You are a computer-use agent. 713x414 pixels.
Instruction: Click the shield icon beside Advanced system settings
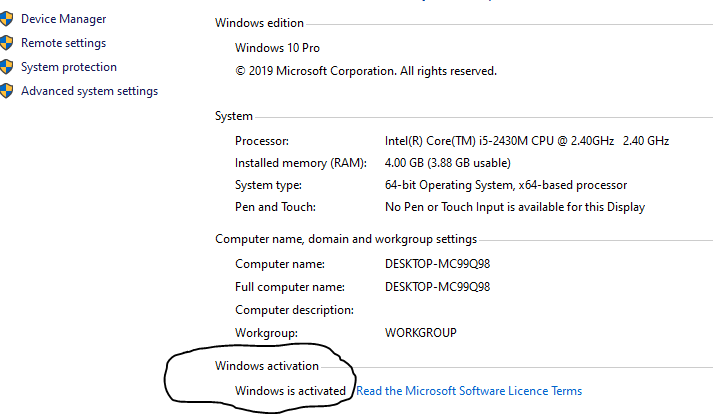[6, 91]
